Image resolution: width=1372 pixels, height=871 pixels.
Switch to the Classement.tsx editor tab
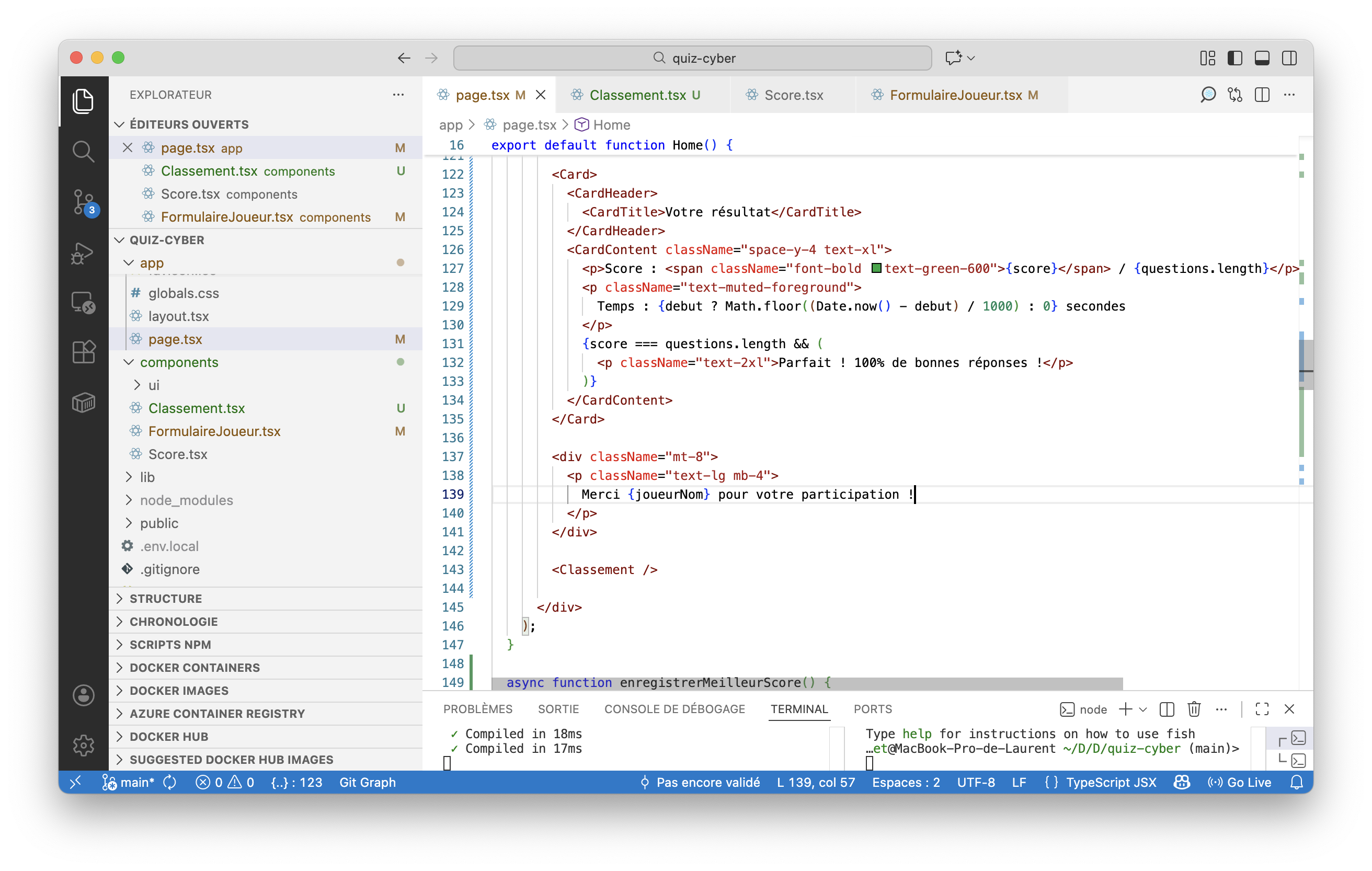coord(637,95)
